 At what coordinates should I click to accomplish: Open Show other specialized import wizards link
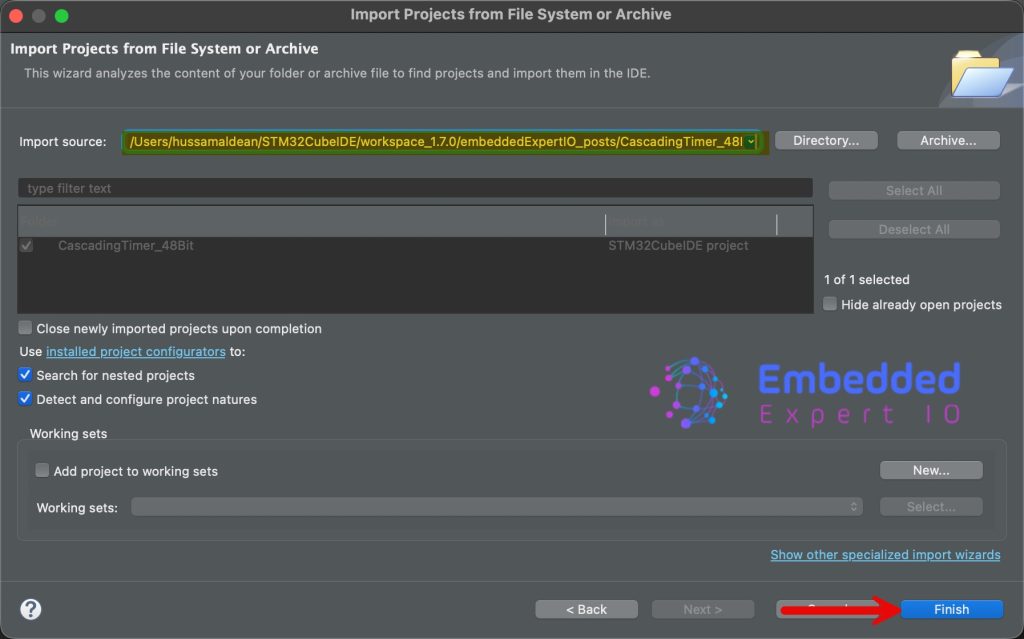pos(885,555)
